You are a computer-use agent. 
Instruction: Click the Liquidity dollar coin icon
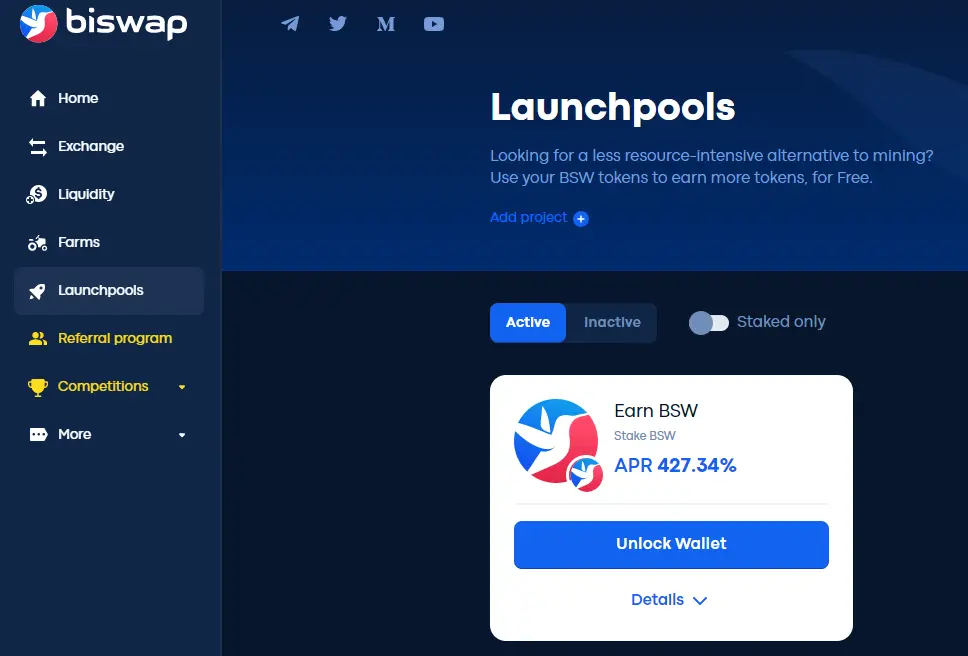coord(36,194)
